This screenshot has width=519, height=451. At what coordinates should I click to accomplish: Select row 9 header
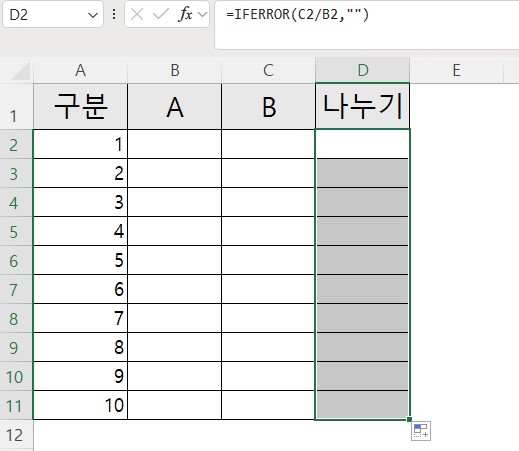[x=16, y=347]
